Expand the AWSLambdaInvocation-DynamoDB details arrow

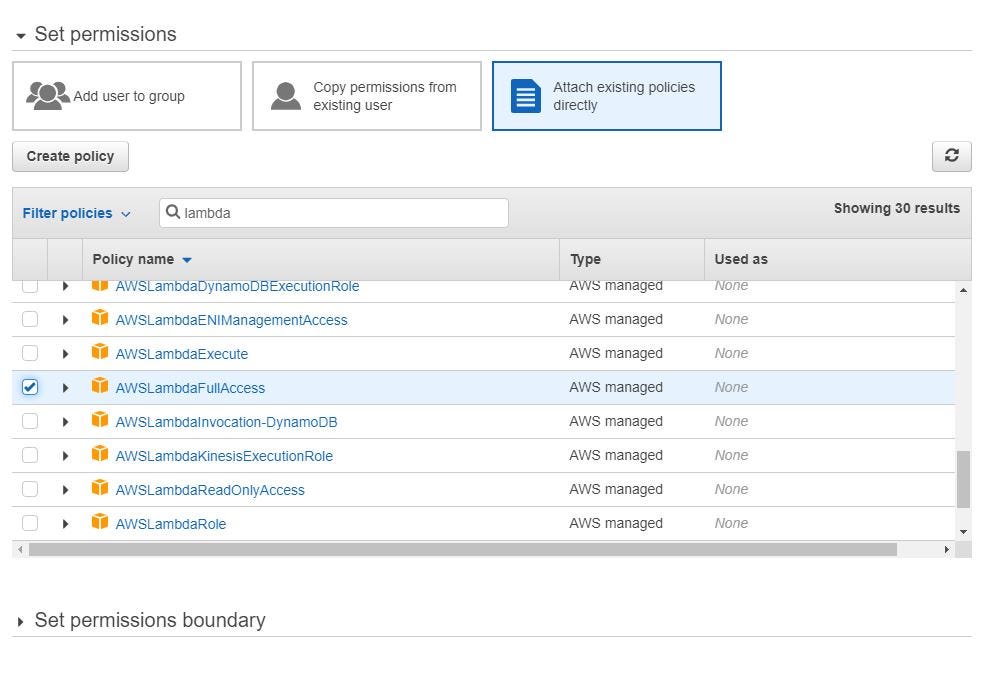[65, 422]
